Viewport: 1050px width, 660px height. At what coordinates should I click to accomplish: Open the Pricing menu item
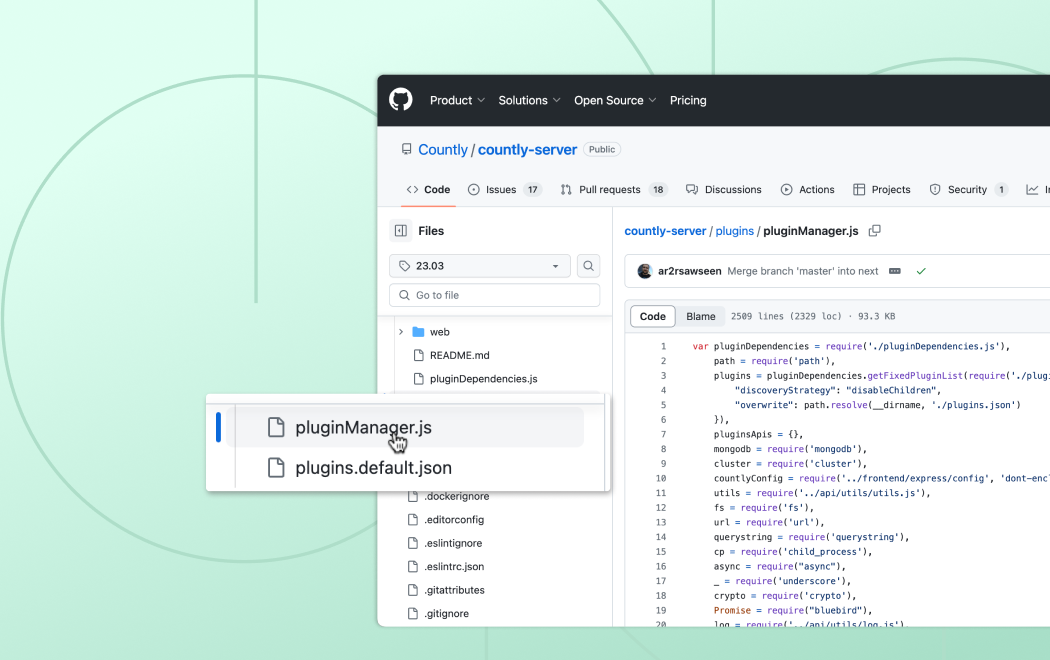click(688, 100)
